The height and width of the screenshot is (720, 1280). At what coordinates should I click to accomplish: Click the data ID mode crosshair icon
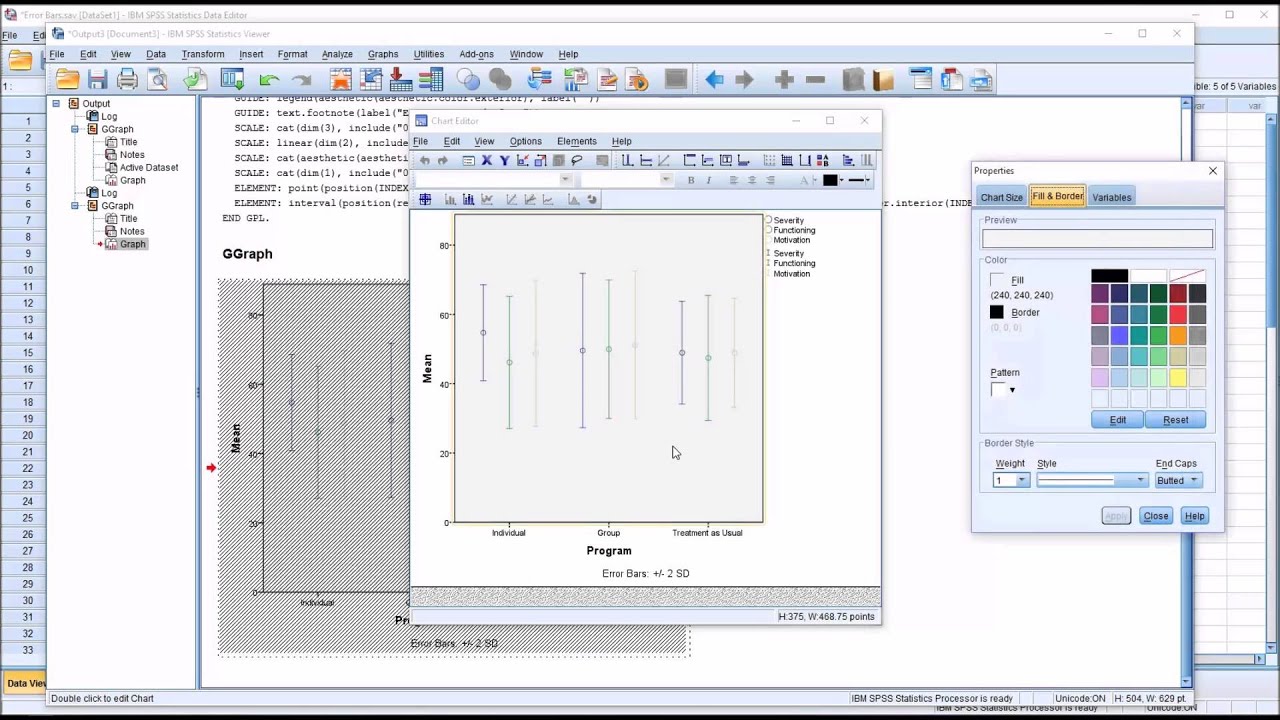click(x=425, y=199)
